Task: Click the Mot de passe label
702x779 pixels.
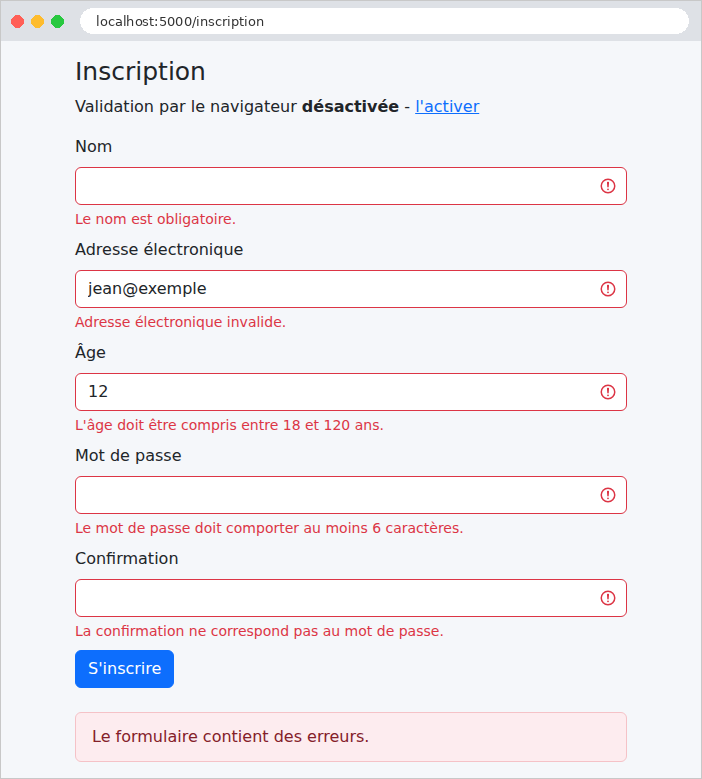Action: 128,456
